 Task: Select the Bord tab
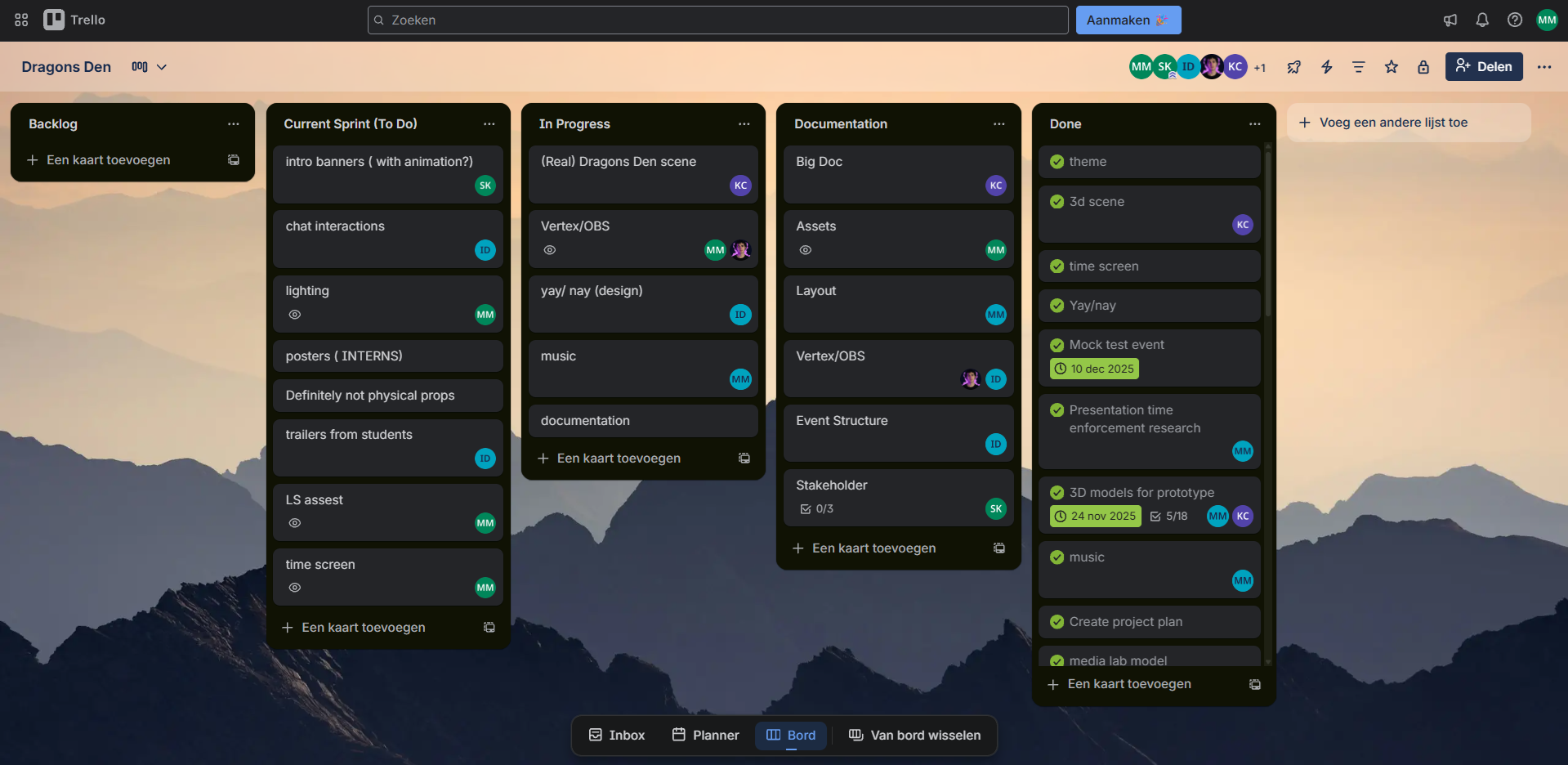click(791, 736)
